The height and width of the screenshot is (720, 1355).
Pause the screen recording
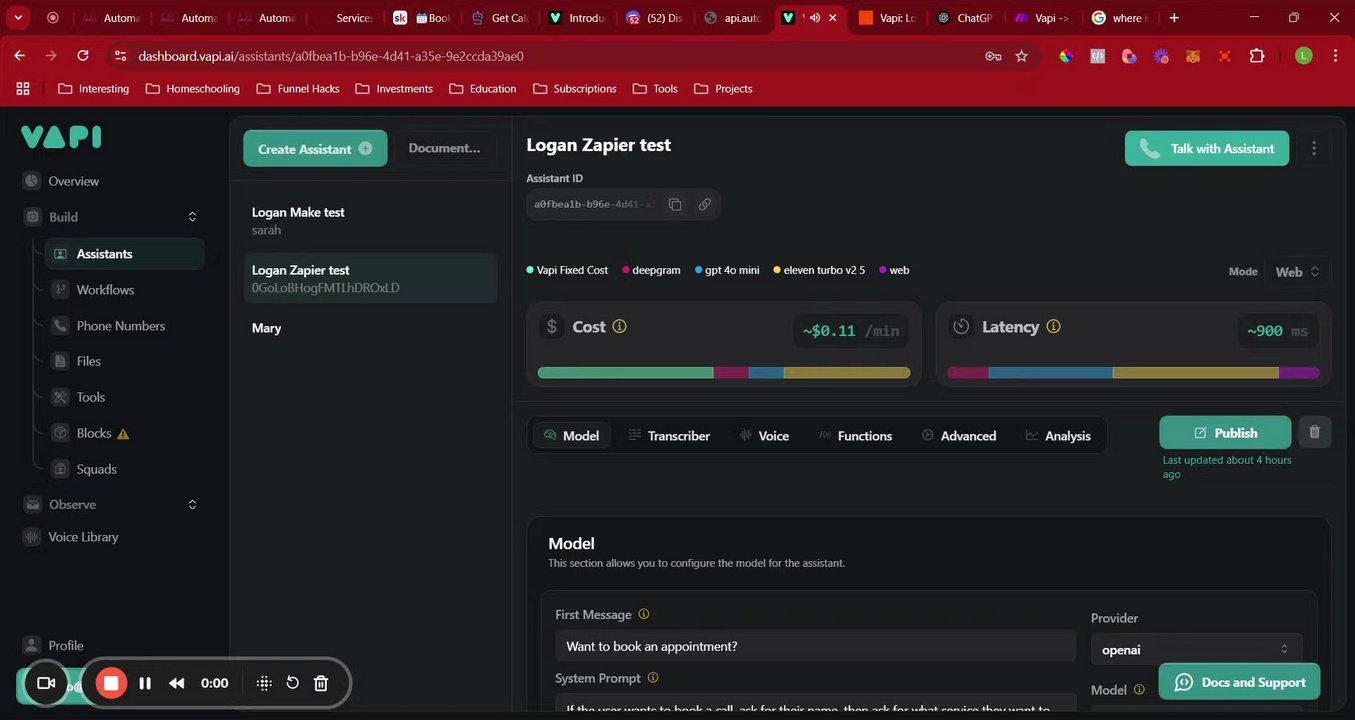click(145, 683)
